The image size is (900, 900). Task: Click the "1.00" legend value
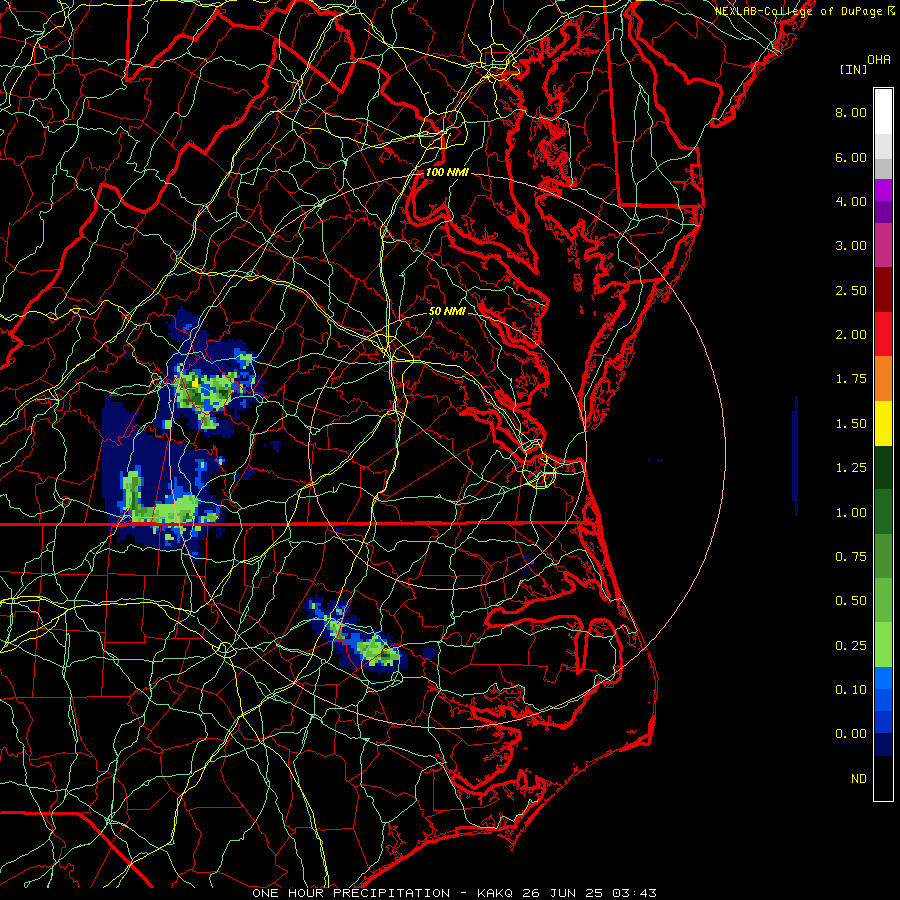[851, 512]
